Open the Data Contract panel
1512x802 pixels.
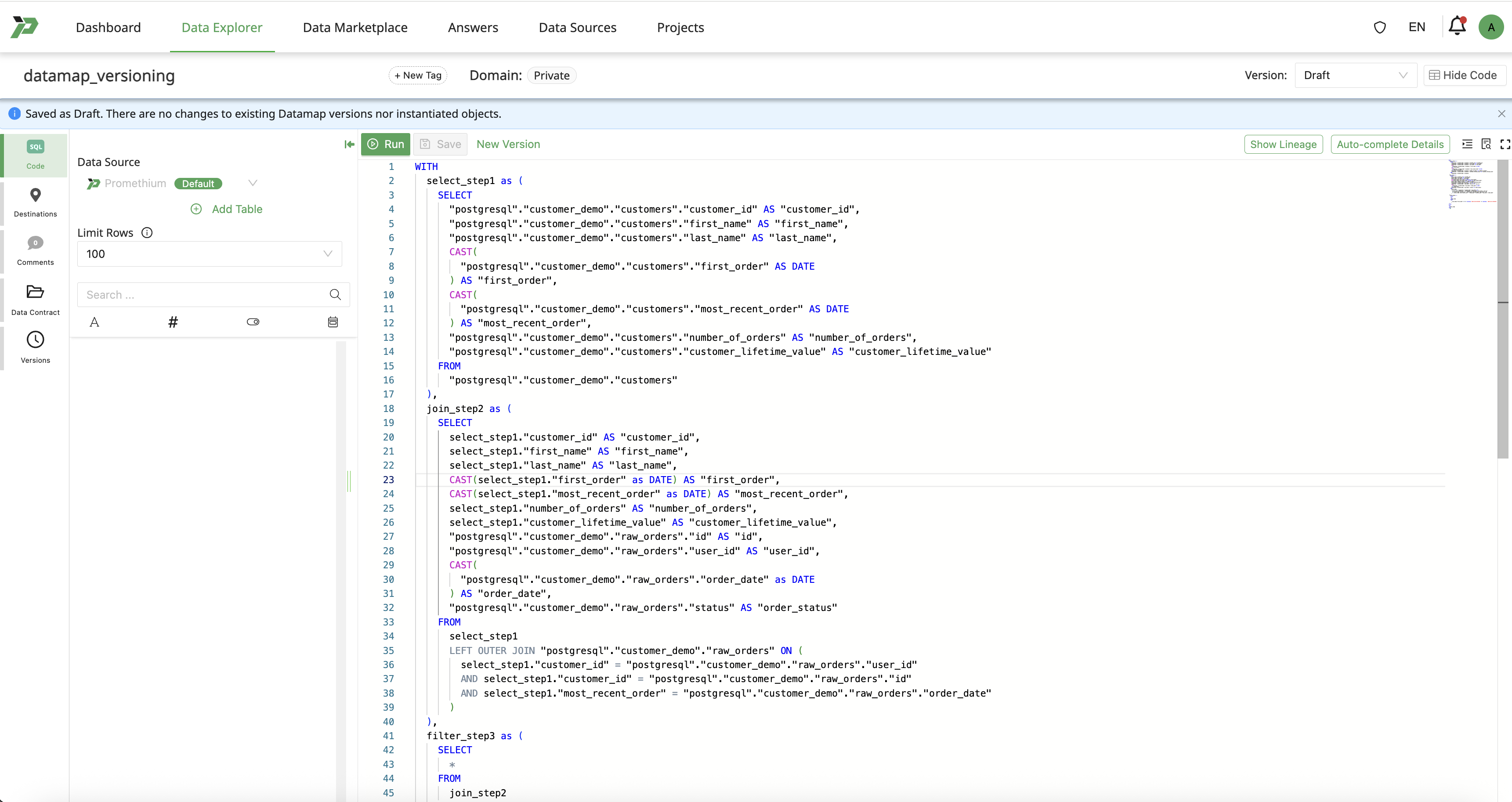point(35,299)
